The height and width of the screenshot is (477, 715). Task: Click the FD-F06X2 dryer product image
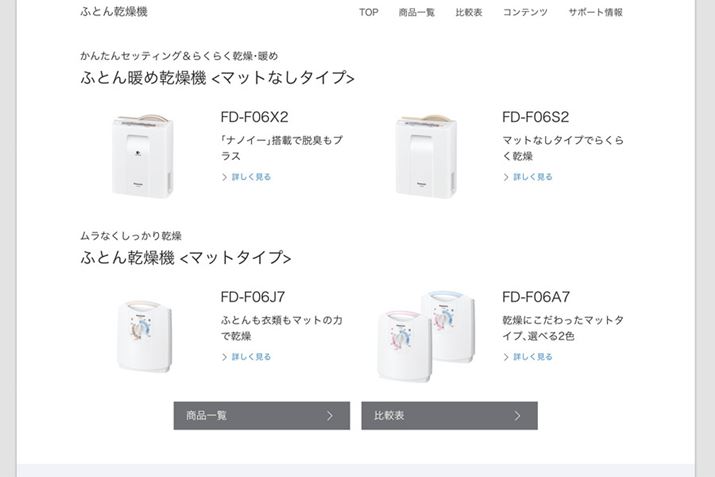point(145,154)
